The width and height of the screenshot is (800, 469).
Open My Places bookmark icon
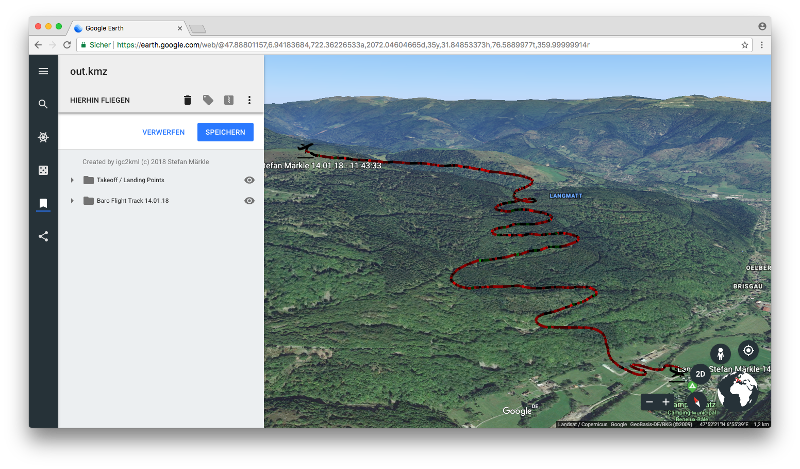(x=43, y=204)
